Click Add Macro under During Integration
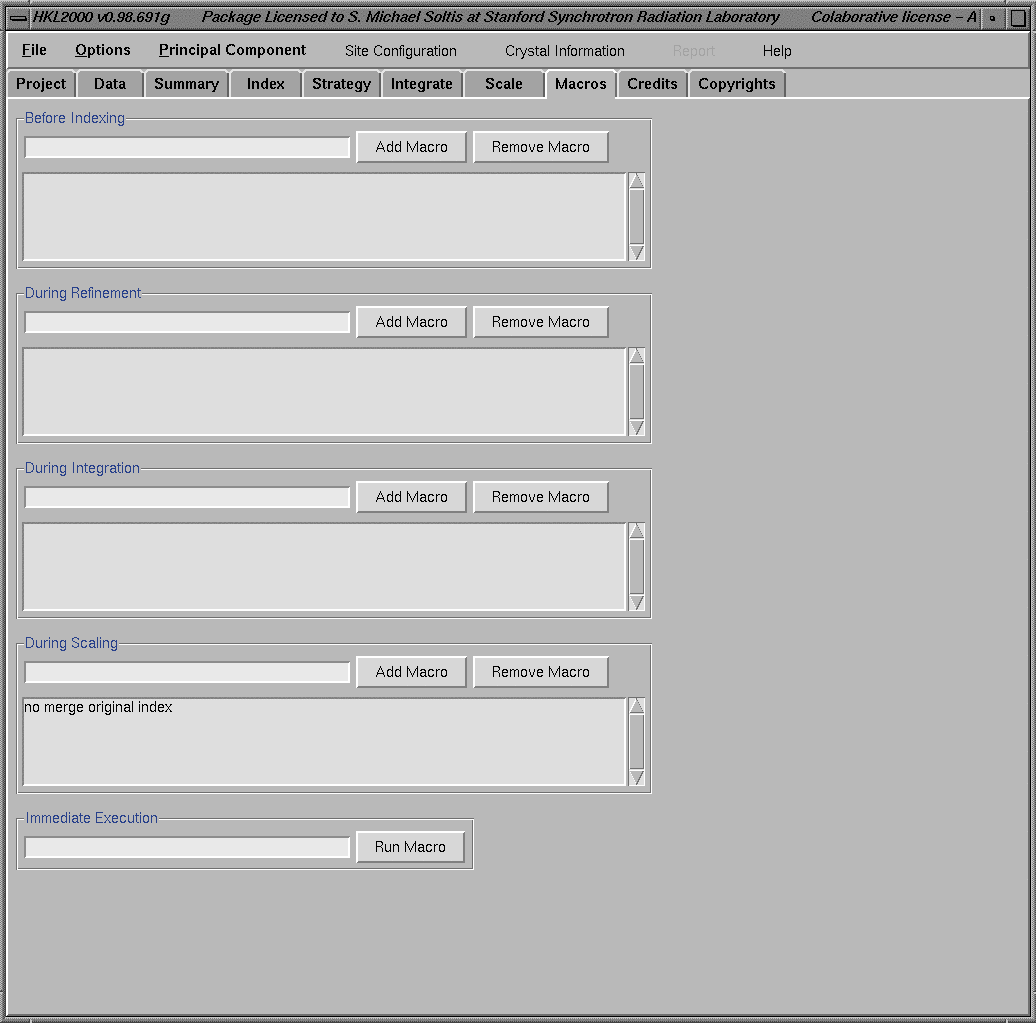 (411, 497)
